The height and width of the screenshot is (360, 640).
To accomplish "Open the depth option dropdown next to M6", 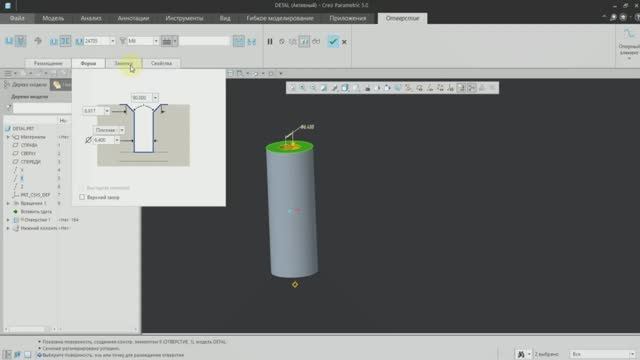I will (x=175, y=41).
